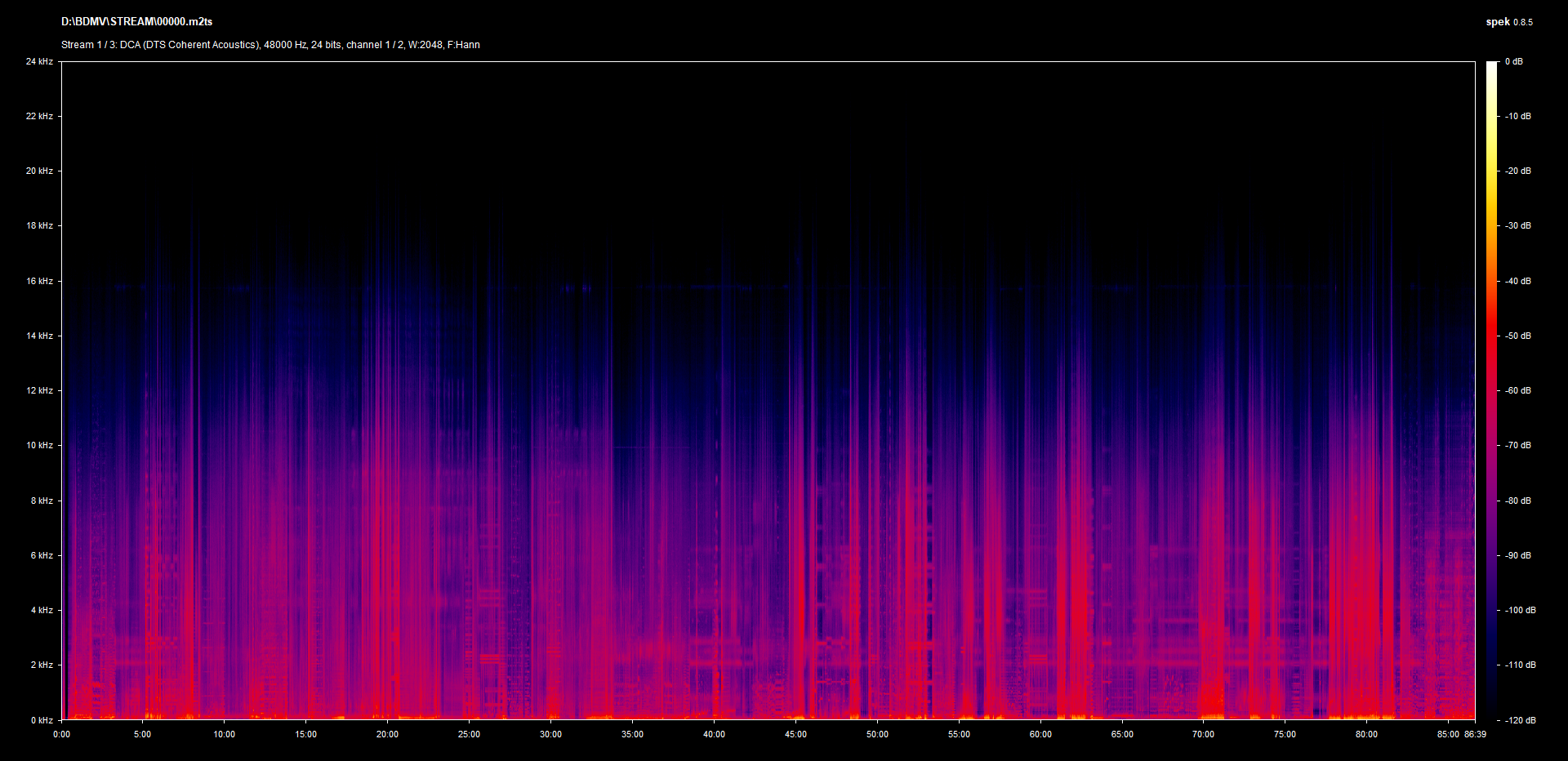Click the dB color scale bar
This screenshot has width=1568, height=761.
pos(1491,390)
